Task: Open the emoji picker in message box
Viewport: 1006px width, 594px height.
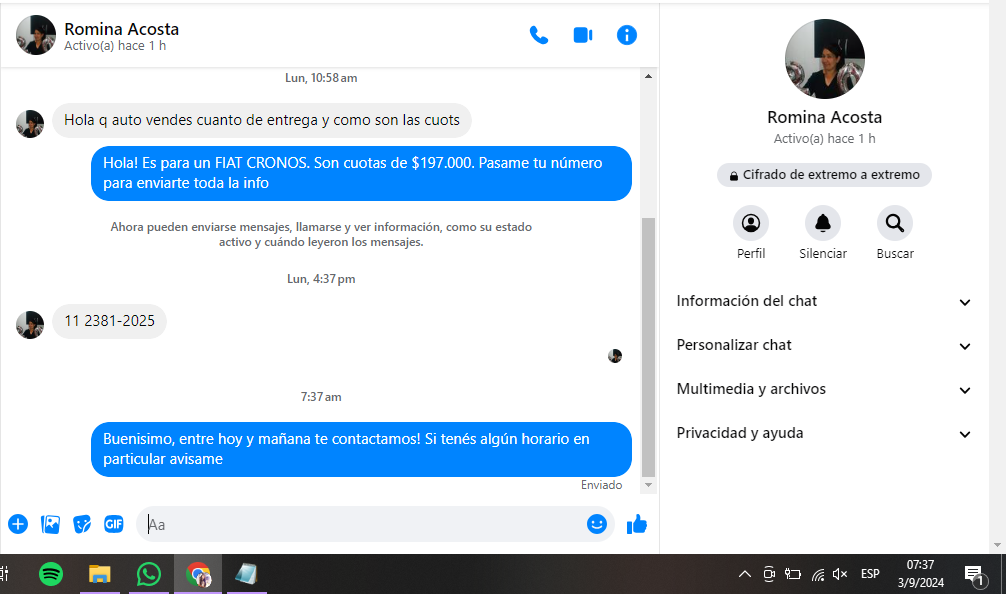Action: pos(597,524)
